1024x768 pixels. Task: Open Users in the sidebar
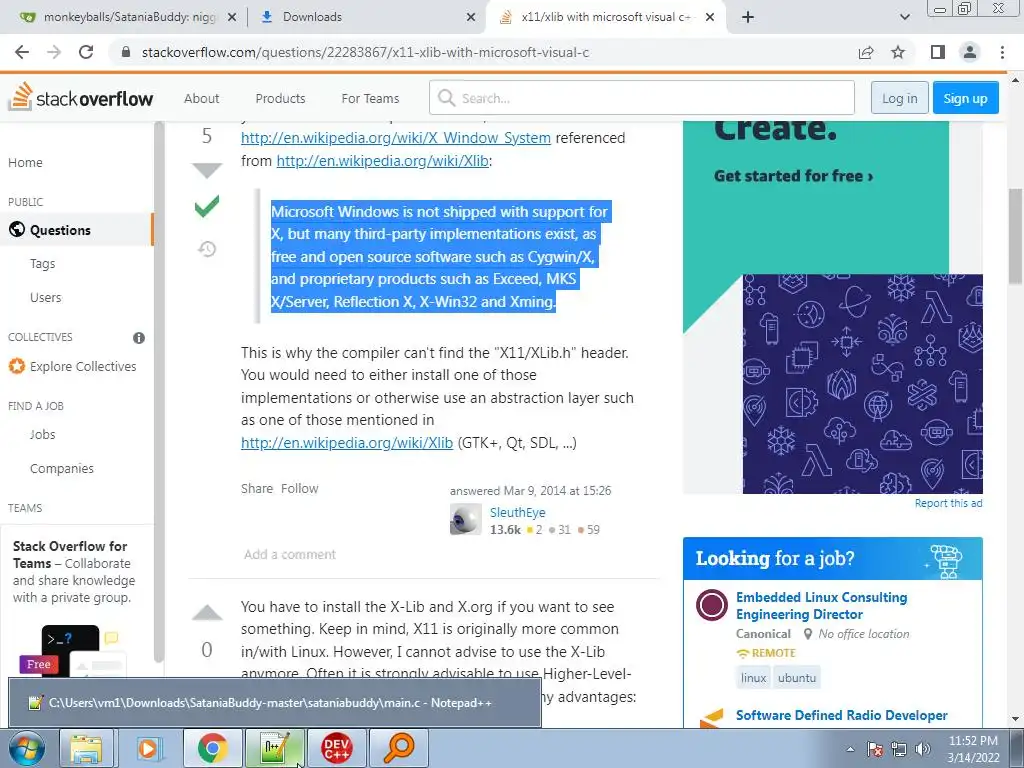(46, 298)
